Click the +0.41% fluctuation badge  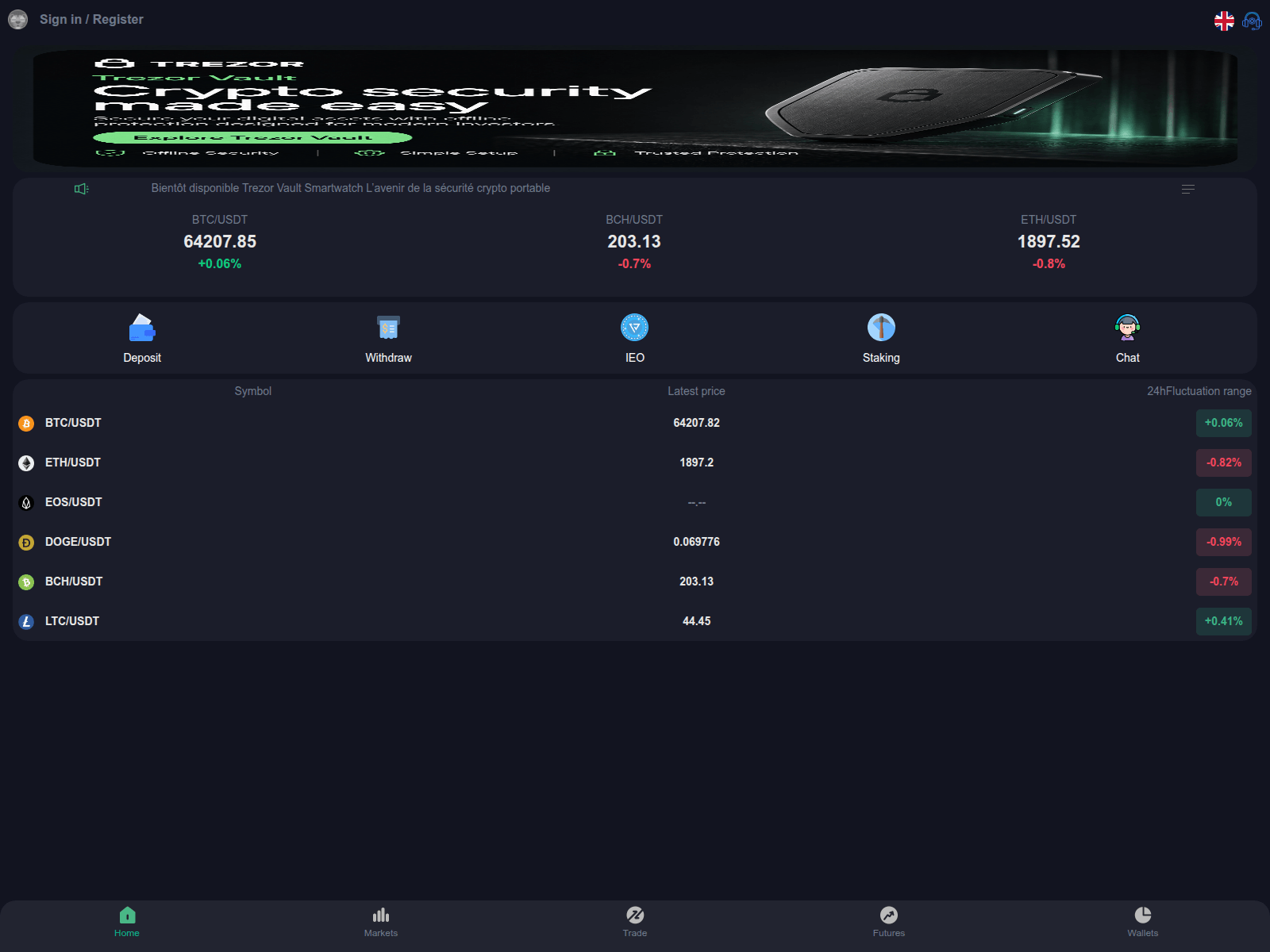click(x=1224, y=621)
